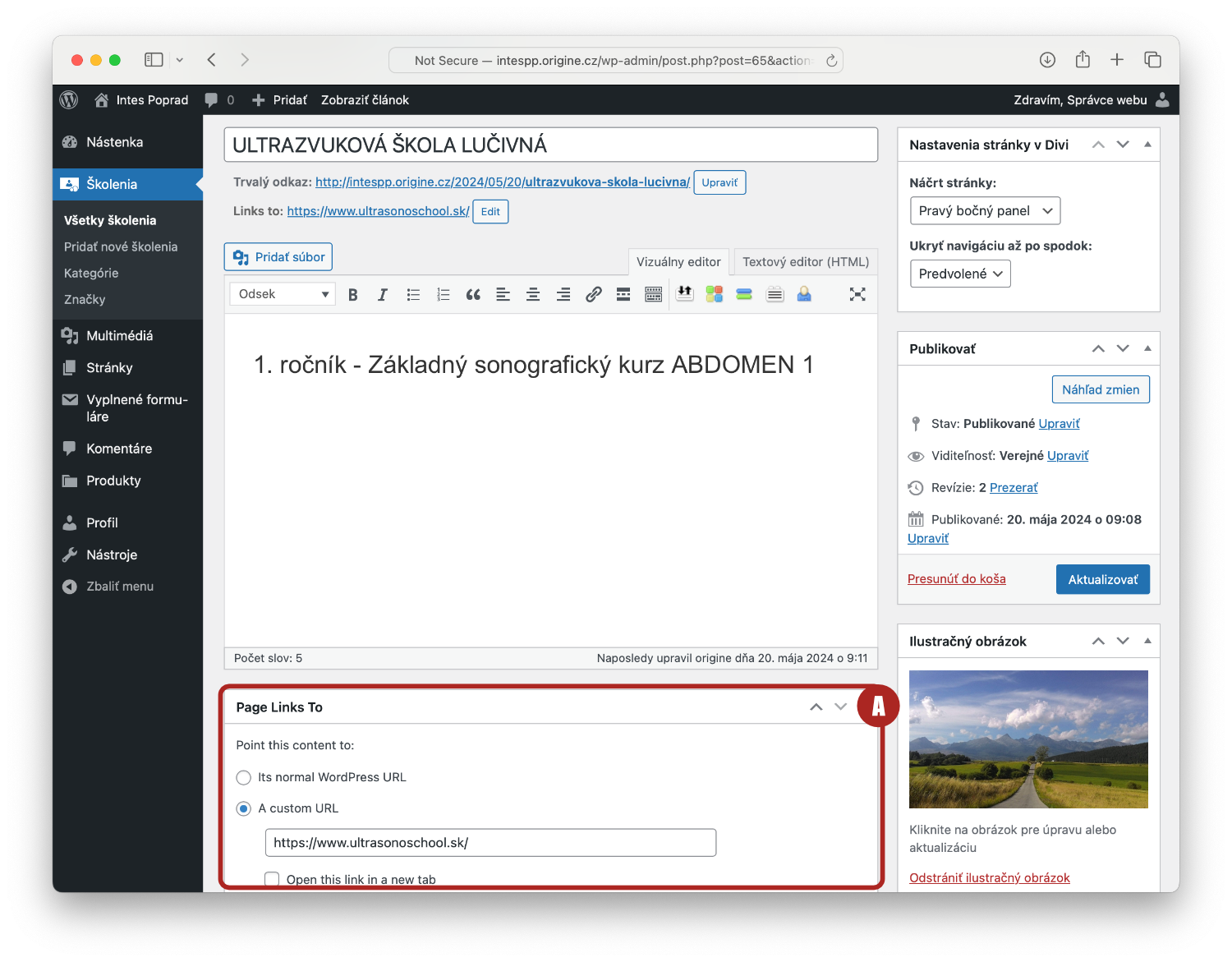The height and width of the screenshot is (962, 1232).
Task: Open the WordPress logo menu
Action: point(69,99)
